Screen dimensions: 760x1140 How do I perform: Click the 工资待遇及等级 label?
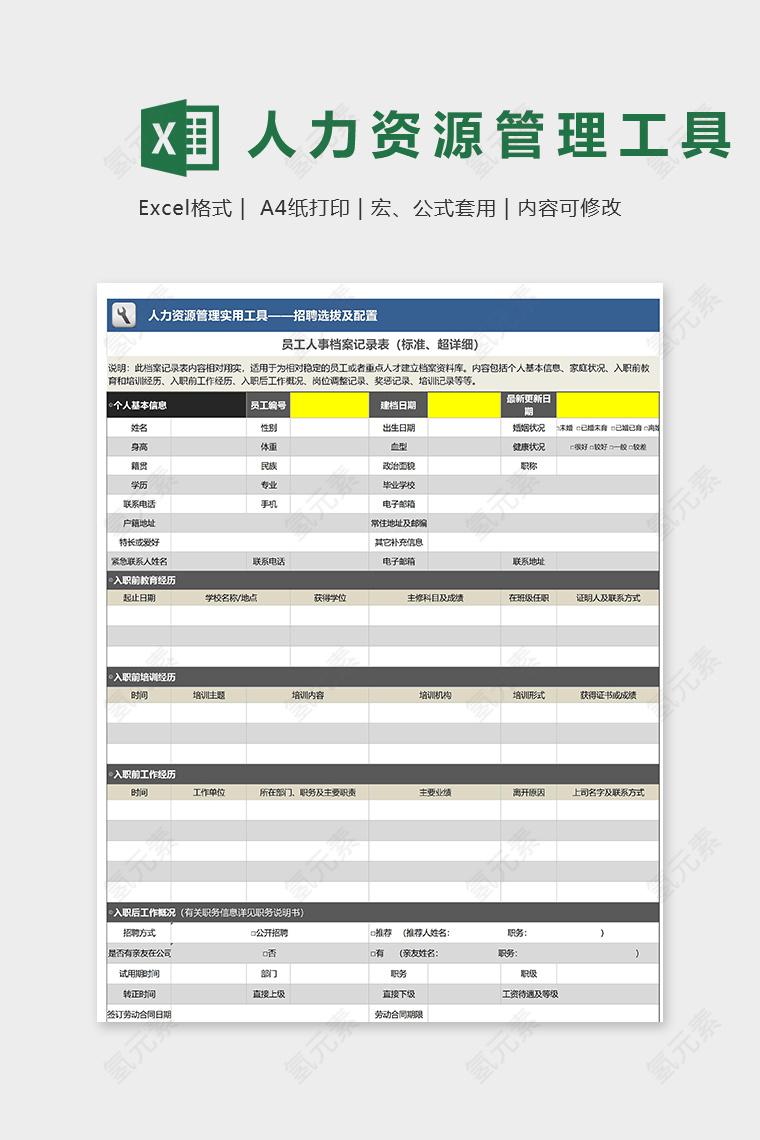(x=530, y=994)
